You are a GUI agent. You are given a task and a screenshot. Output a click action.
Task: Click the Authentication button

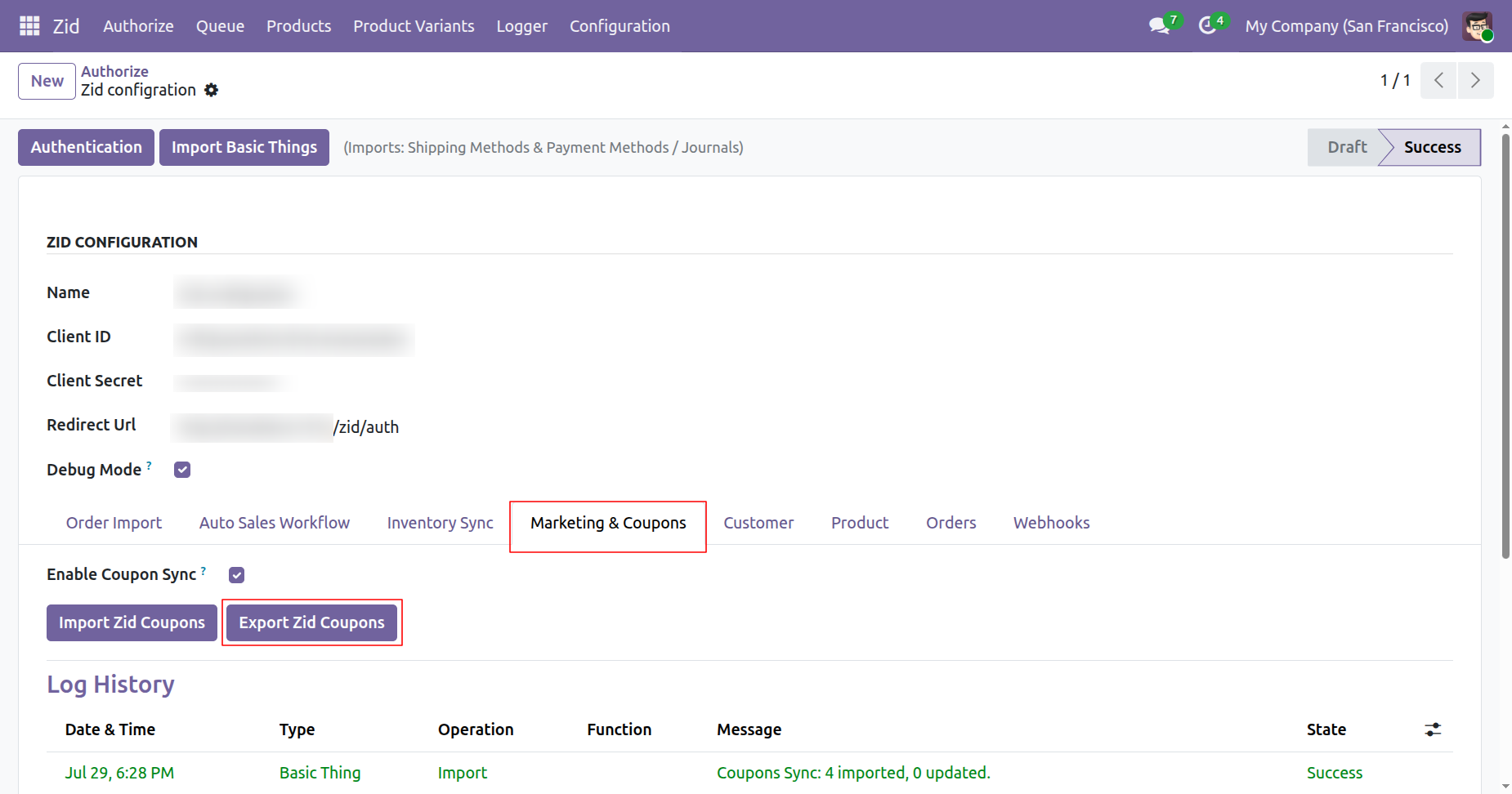pos(86,147)
